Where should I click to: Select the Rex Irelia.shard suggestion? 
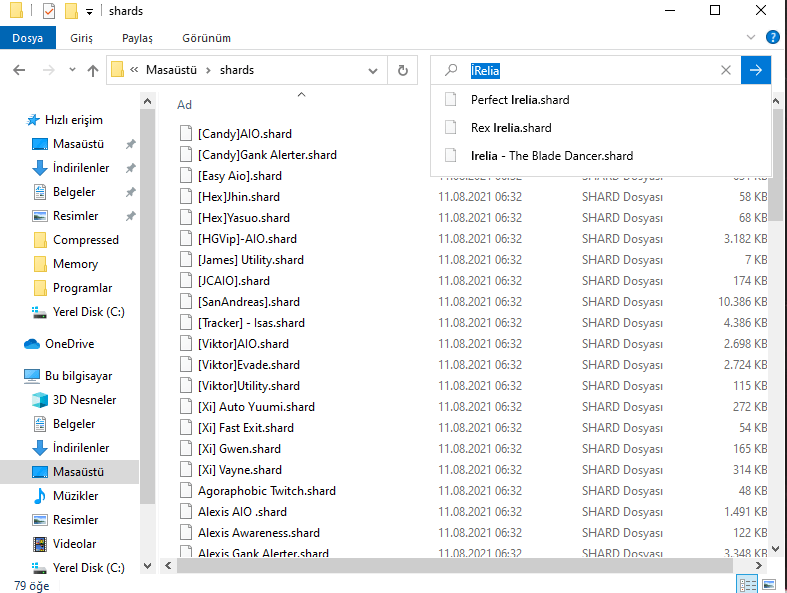(x=601, y=128)
